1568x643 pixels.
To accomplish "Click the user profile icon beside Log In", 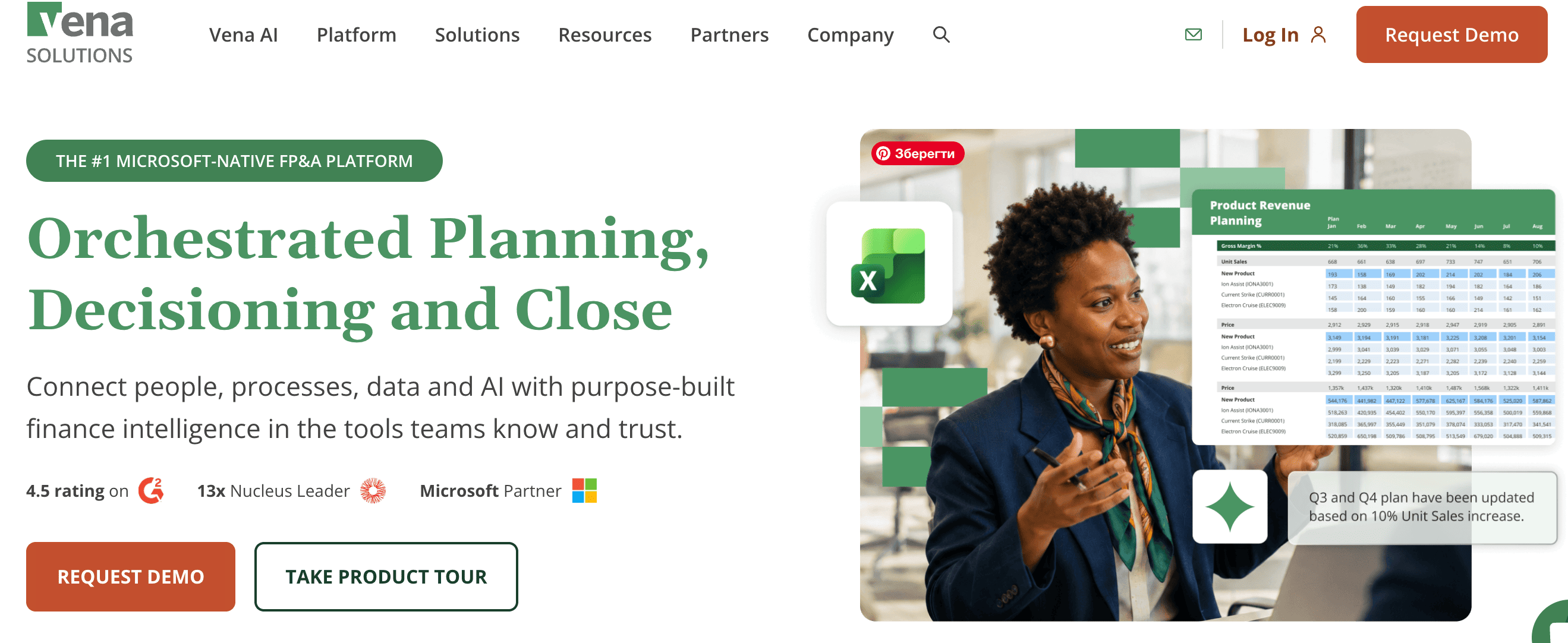I will tap(1318, 34).
